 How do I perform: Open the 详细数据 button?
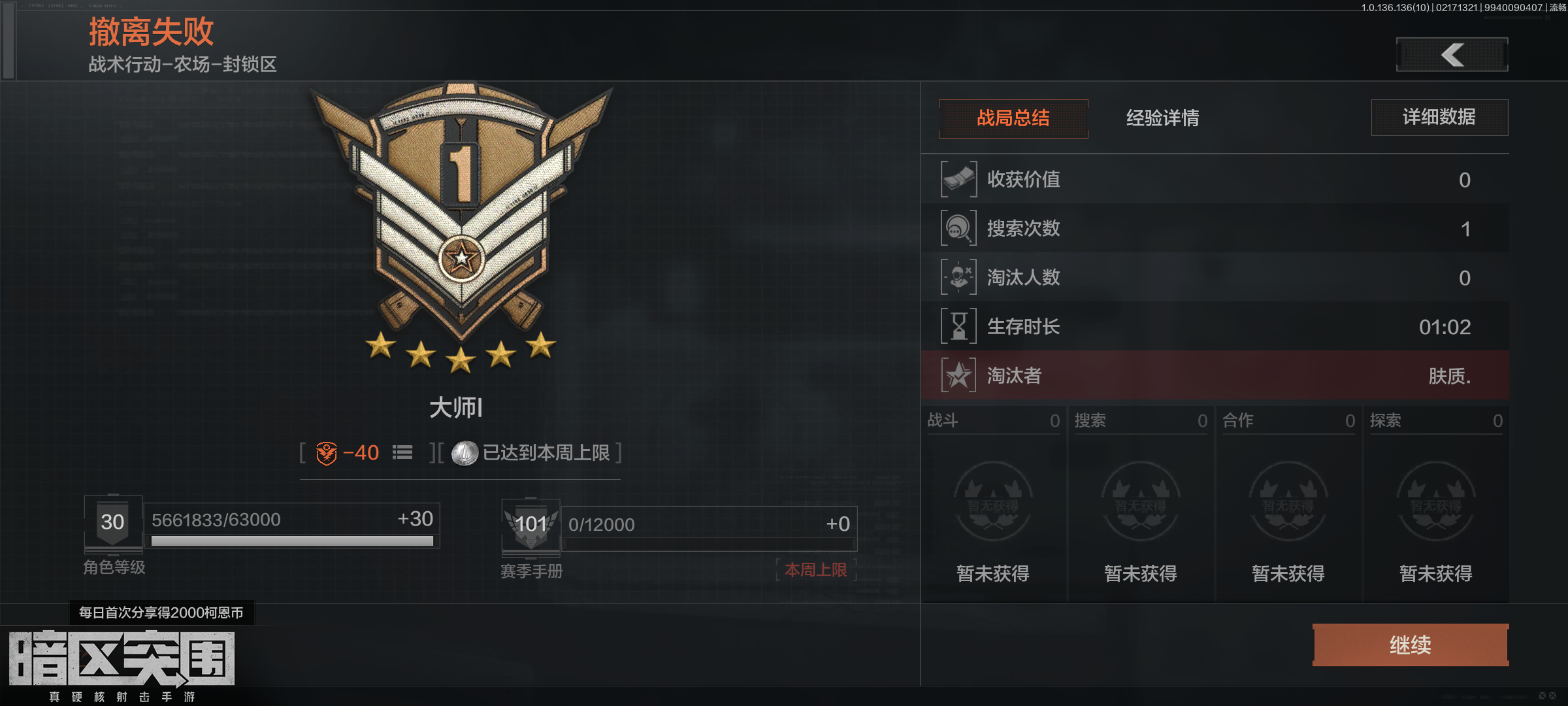point(1439,118)
